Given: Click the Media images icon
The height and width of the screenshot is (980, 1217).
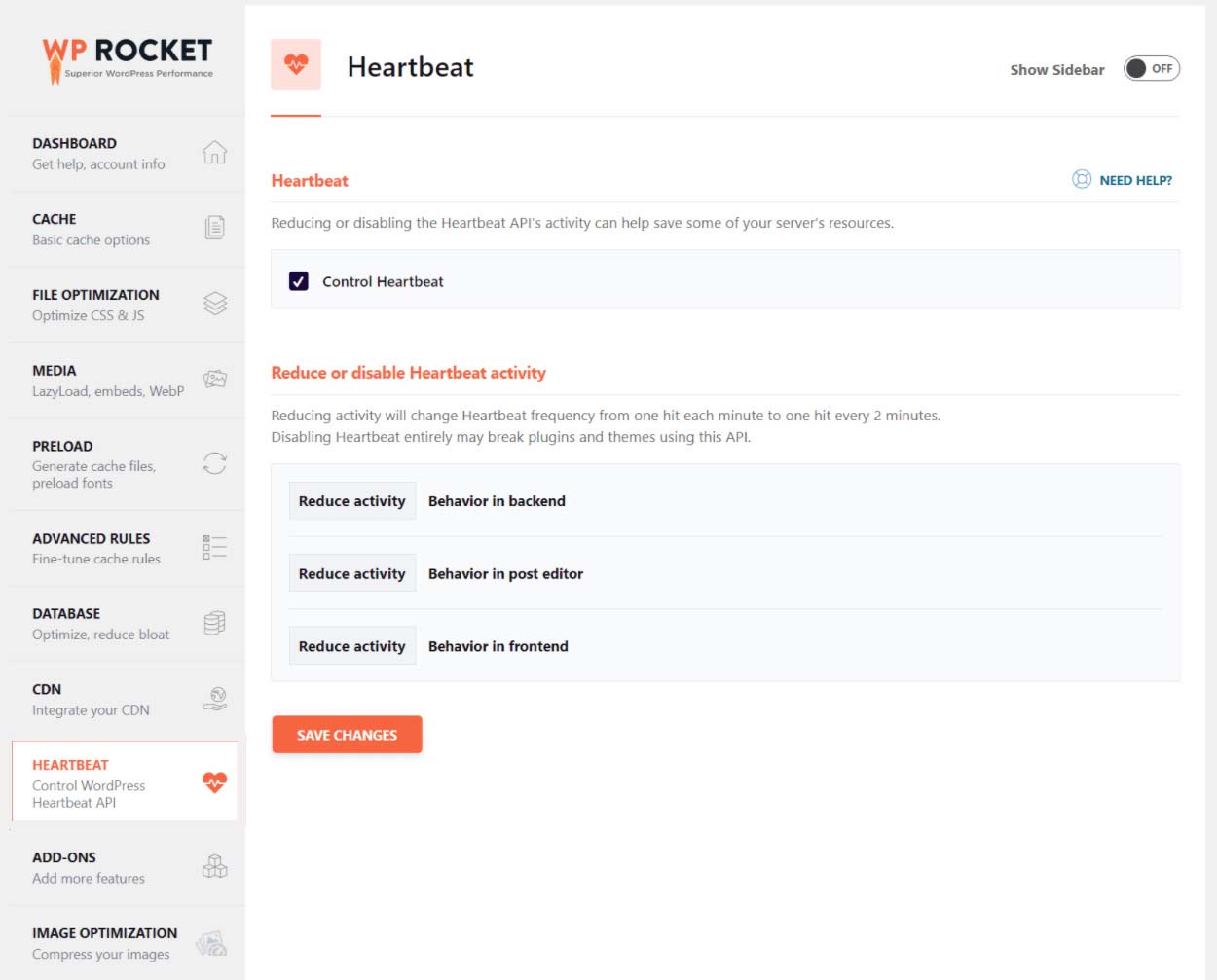Looking at the screenshot, I should click(x=214, y=379).
